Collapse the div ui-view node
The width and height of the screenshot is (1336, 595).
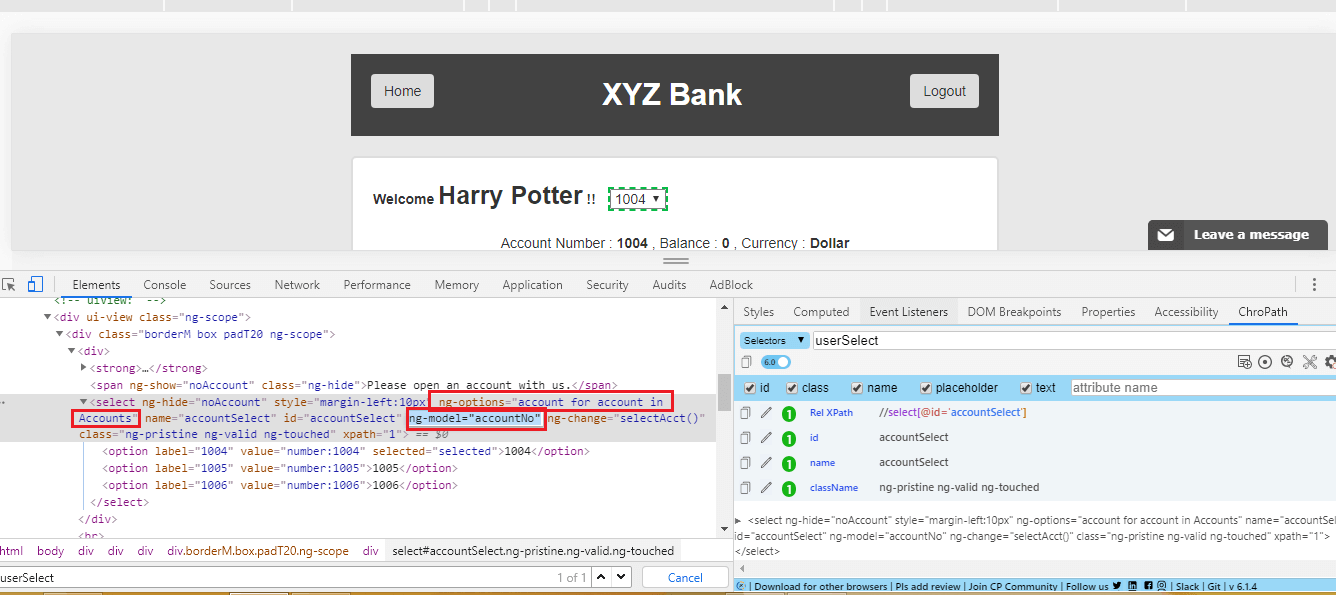coord(46,317)
